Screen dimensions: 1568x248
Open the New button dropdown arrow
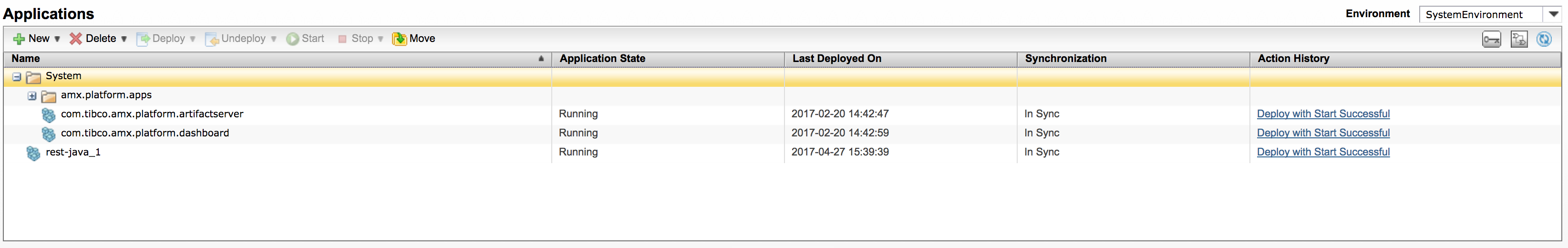tap(57, 39)
